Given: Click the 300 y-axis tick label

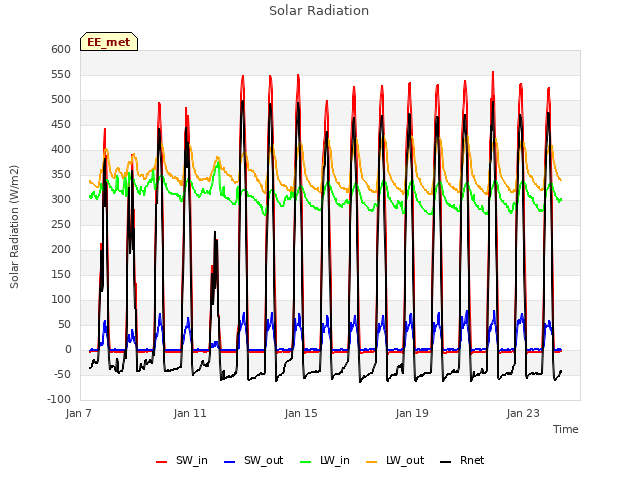Looking at the screenshot, I should (61, 200).
